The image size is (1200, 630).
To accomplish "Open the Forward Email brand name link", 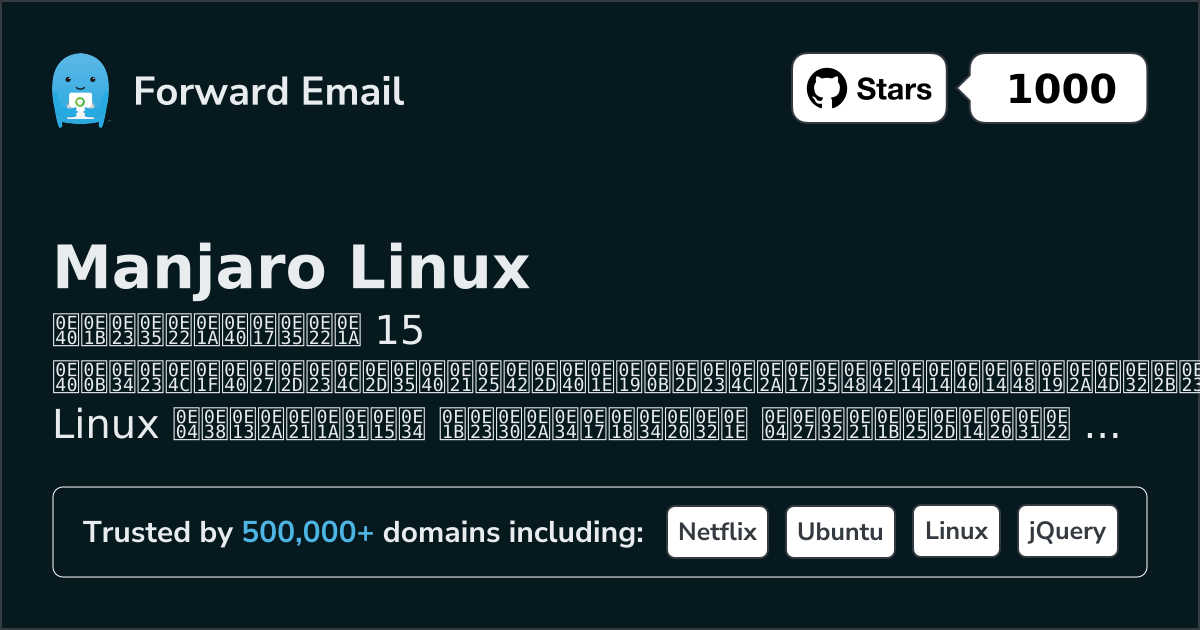I will point(268,91).
